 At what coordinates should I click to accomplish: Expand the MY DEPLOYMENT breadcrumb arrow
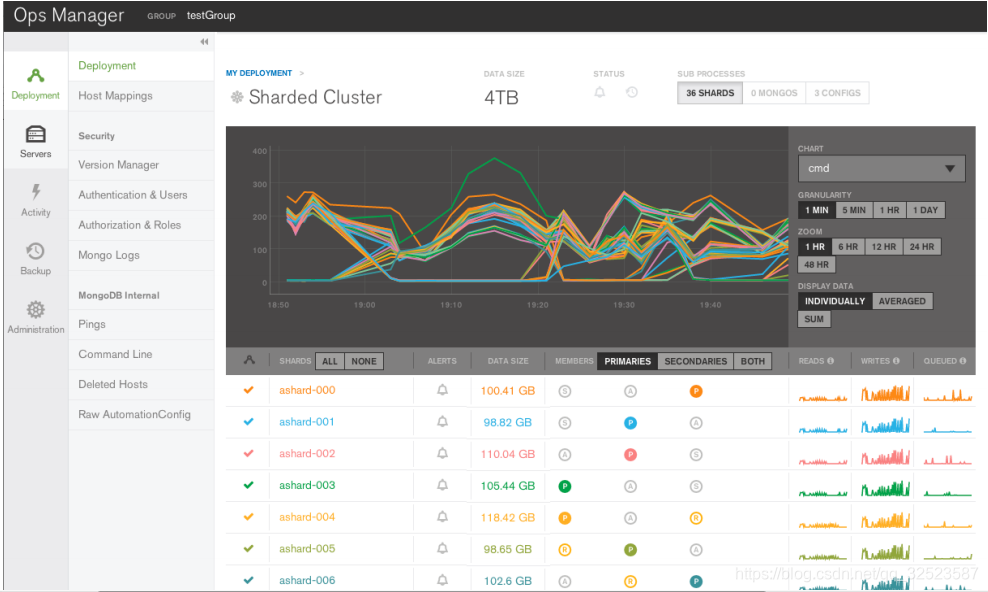(305, 73)
